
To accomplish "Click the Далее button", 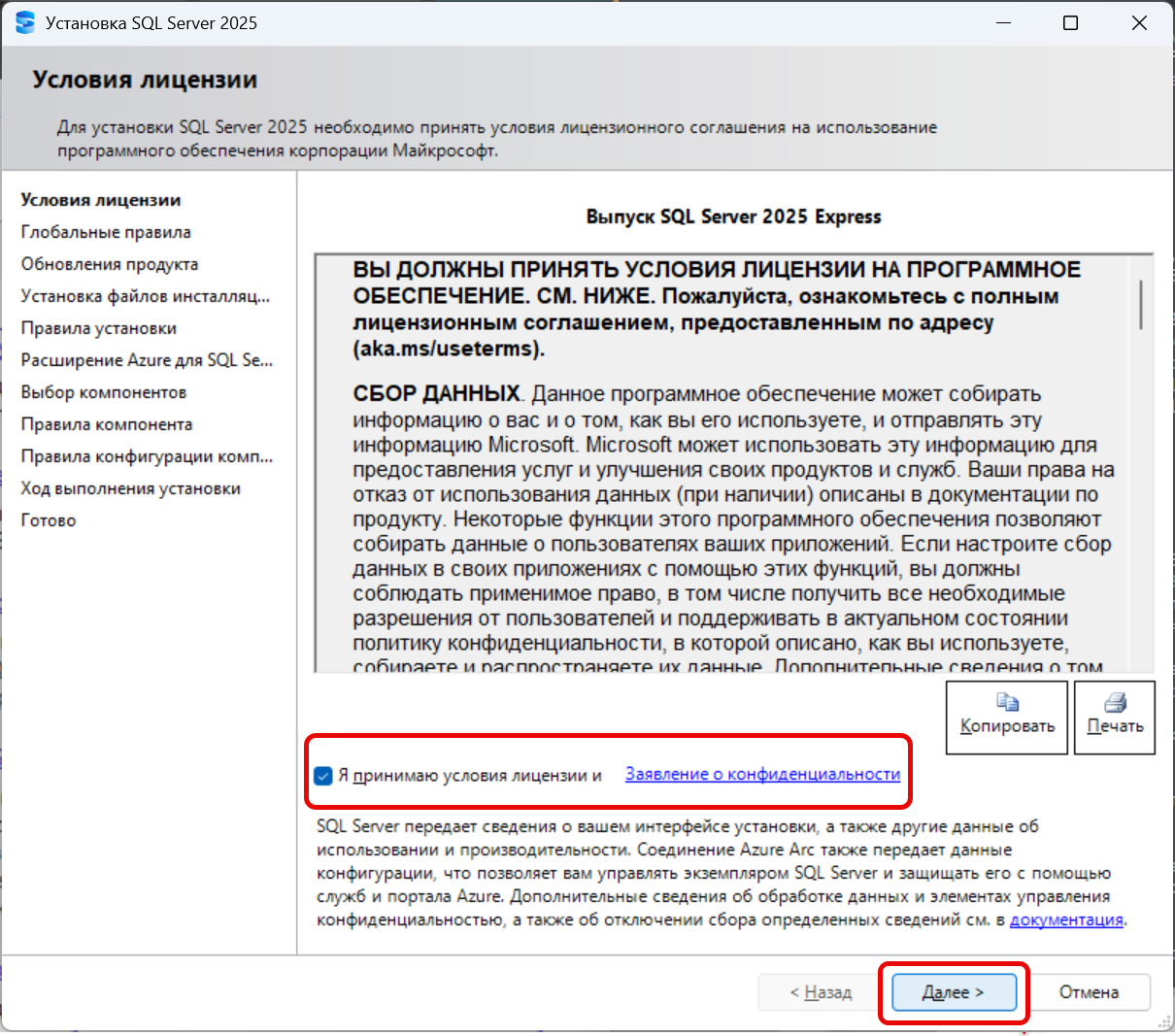I will [x=954, y=992].
